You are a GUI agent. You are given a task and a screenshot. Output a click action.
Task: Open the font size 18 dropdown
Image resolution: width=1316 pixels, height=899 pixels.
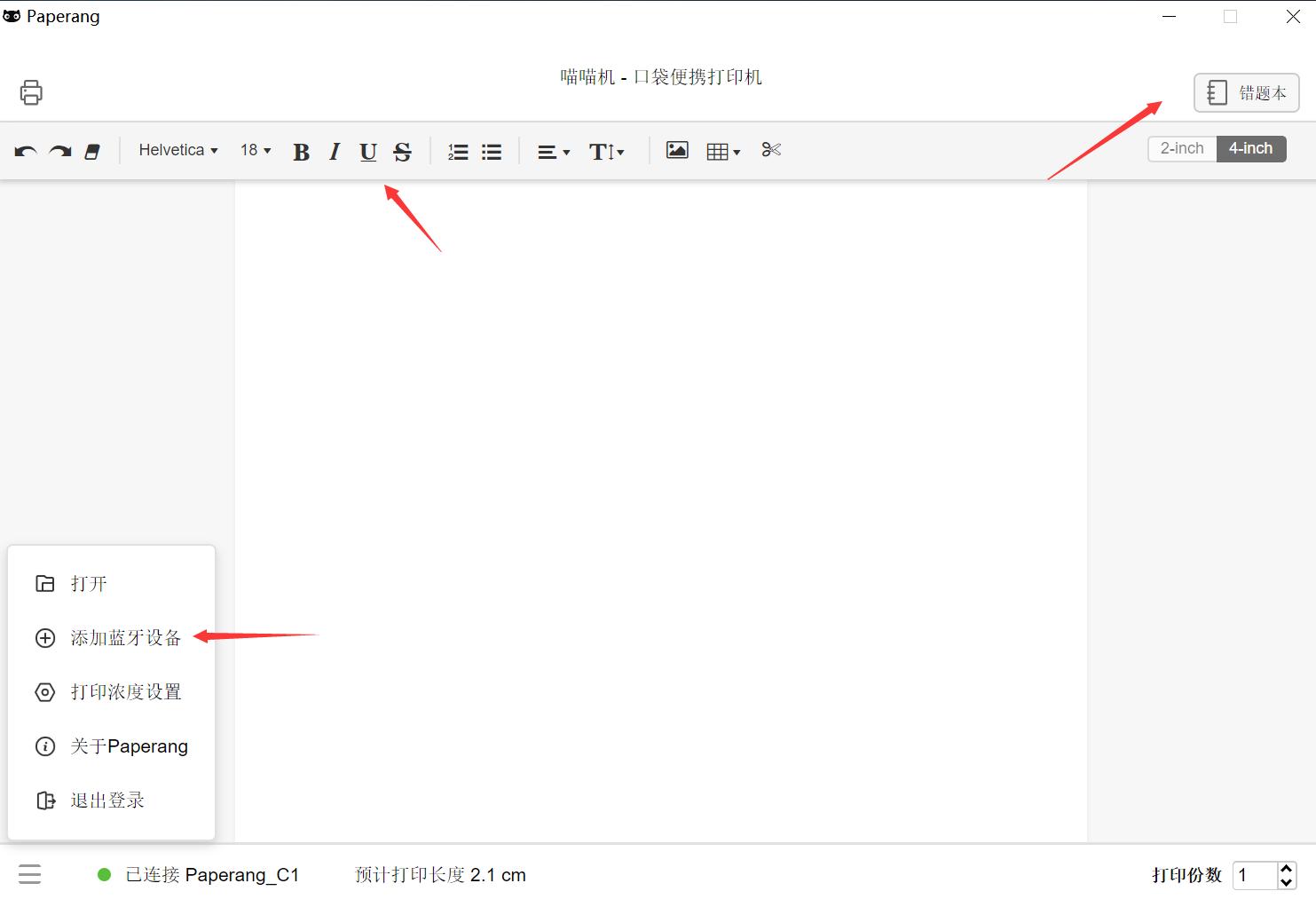pyautogui.click(x=256, y=150)
